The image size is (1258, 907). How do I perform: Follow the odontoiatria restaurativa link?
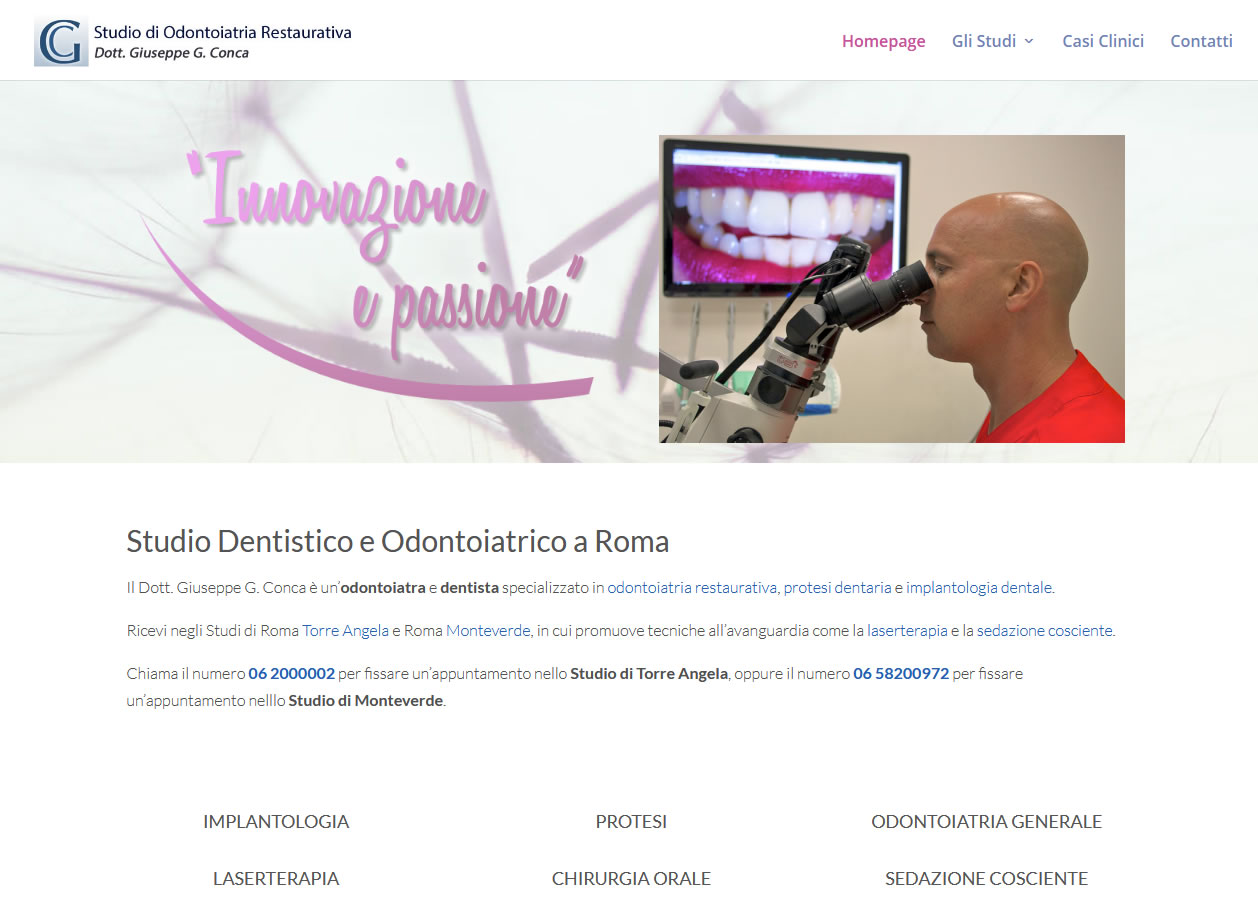(x=692, y=587)
